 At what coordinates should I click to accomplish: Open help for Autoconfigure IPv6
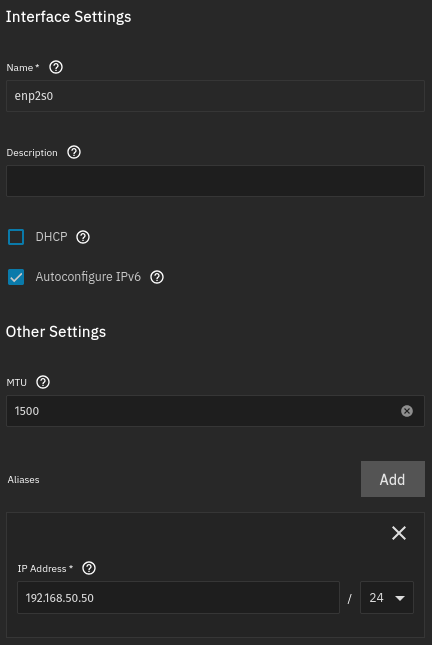click(157, 277)
